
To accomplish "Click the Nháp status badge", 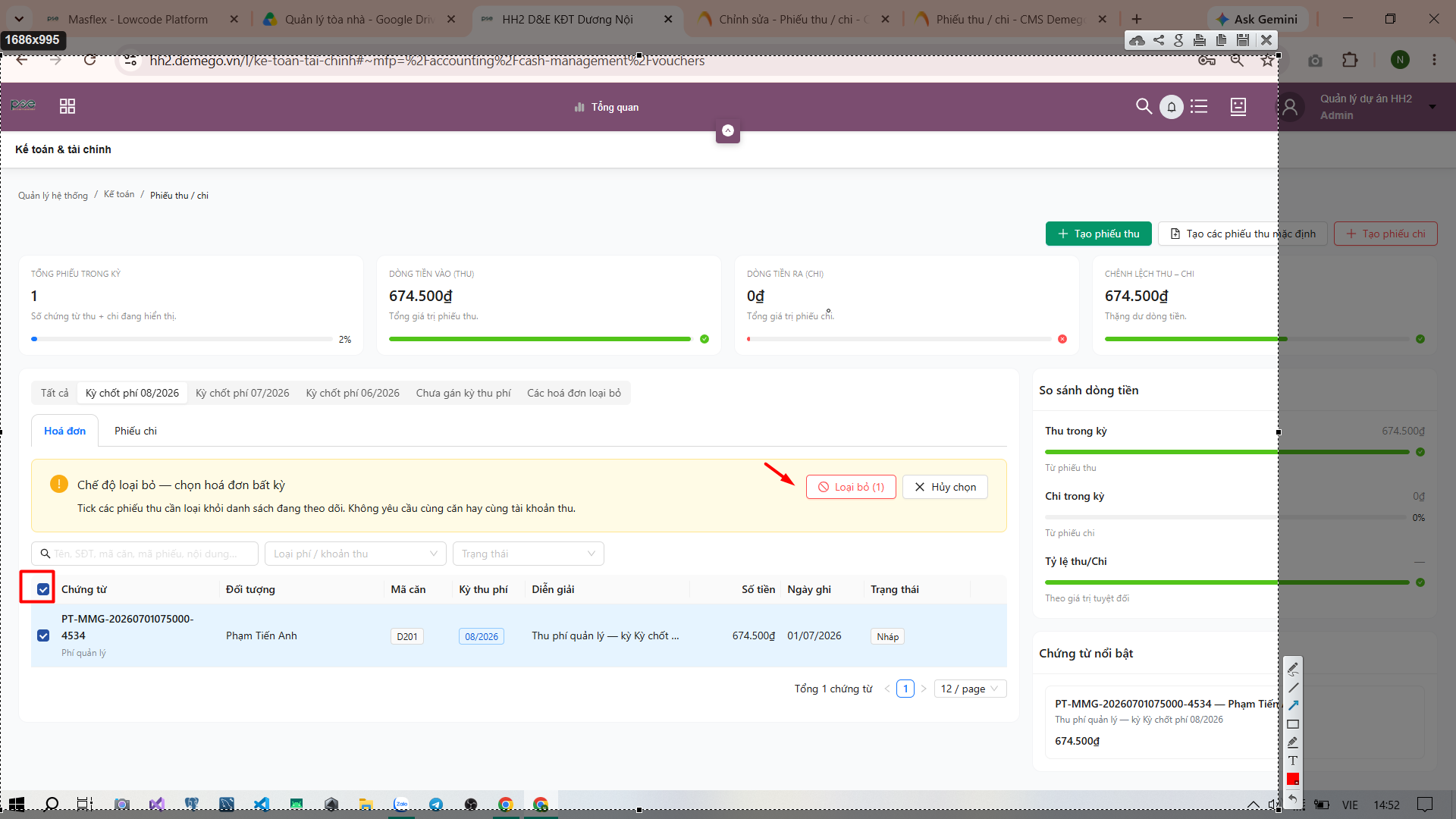I will point(887,636).
